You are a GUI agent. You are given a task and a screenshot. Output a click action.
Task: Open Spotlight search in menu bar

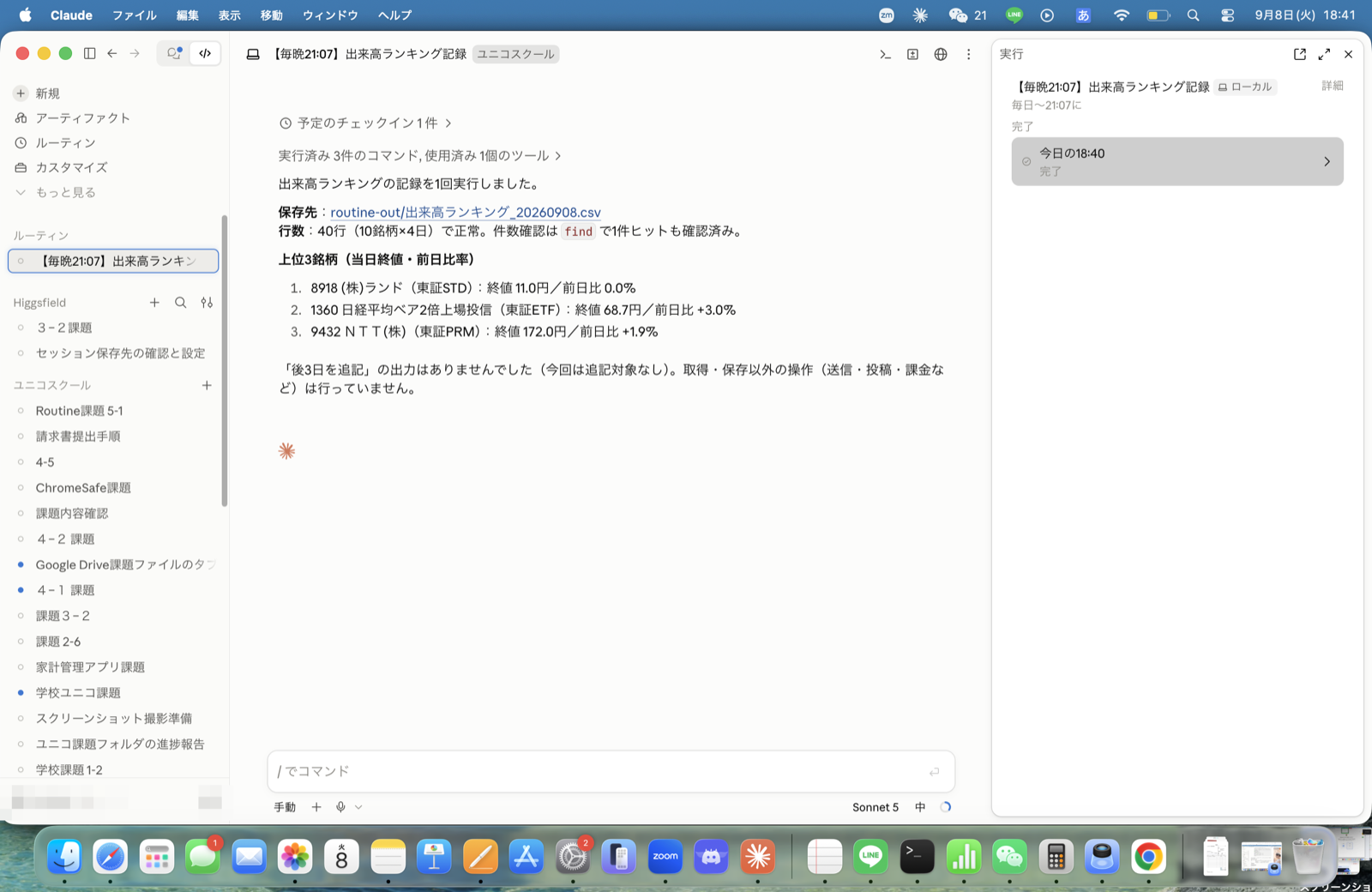[1193, 15]
